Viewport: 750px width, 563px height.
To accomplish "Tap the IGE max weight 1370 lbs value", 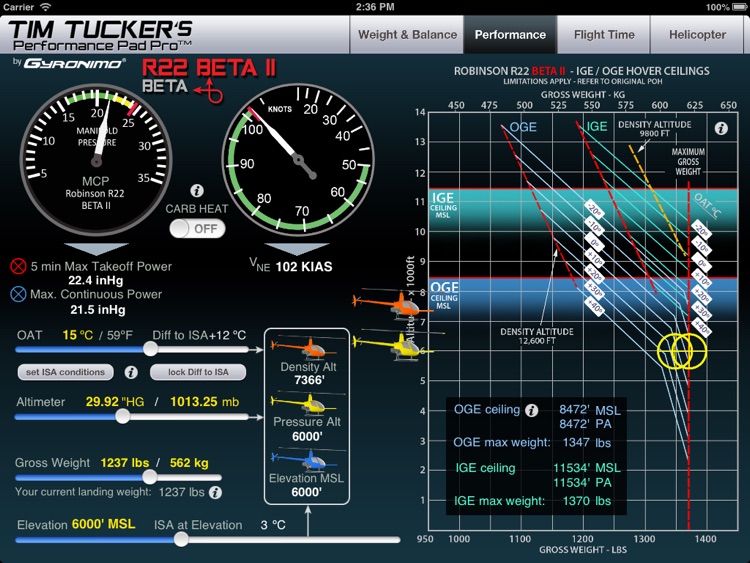I will pos(587,501).
